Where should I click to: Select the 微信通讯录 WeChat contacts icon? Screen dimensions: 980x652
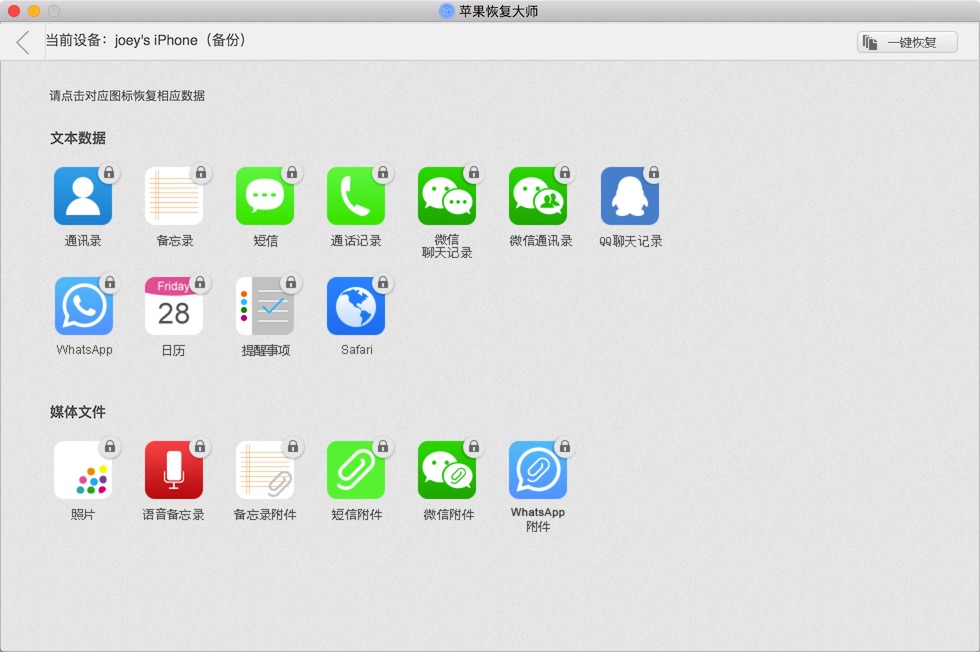point(538,196)
